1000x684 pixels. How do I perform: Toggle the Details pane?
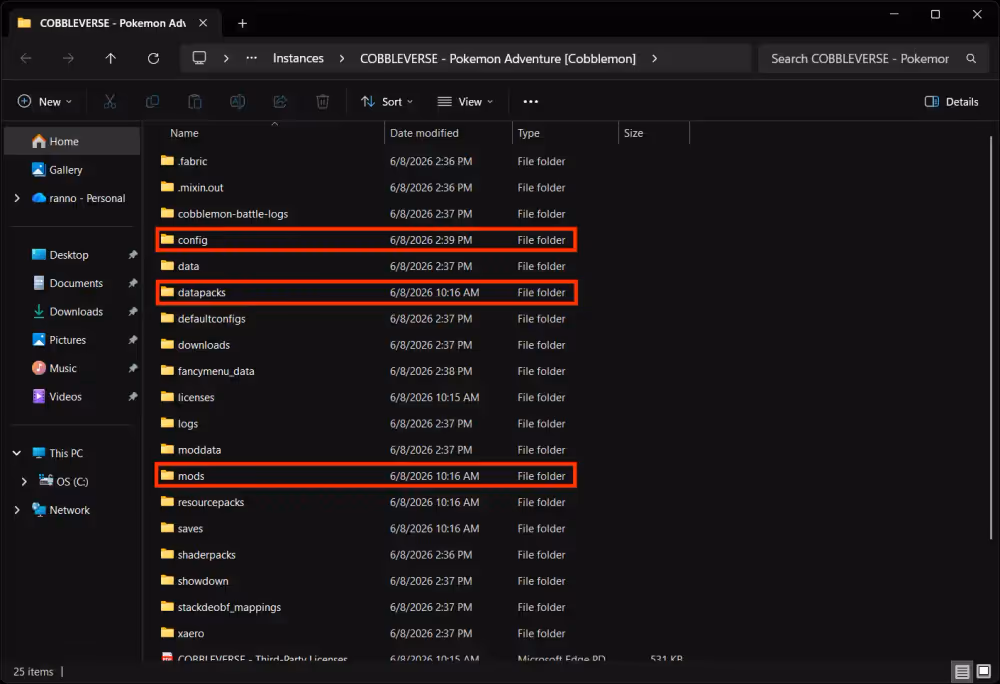[x=952, y=101]
